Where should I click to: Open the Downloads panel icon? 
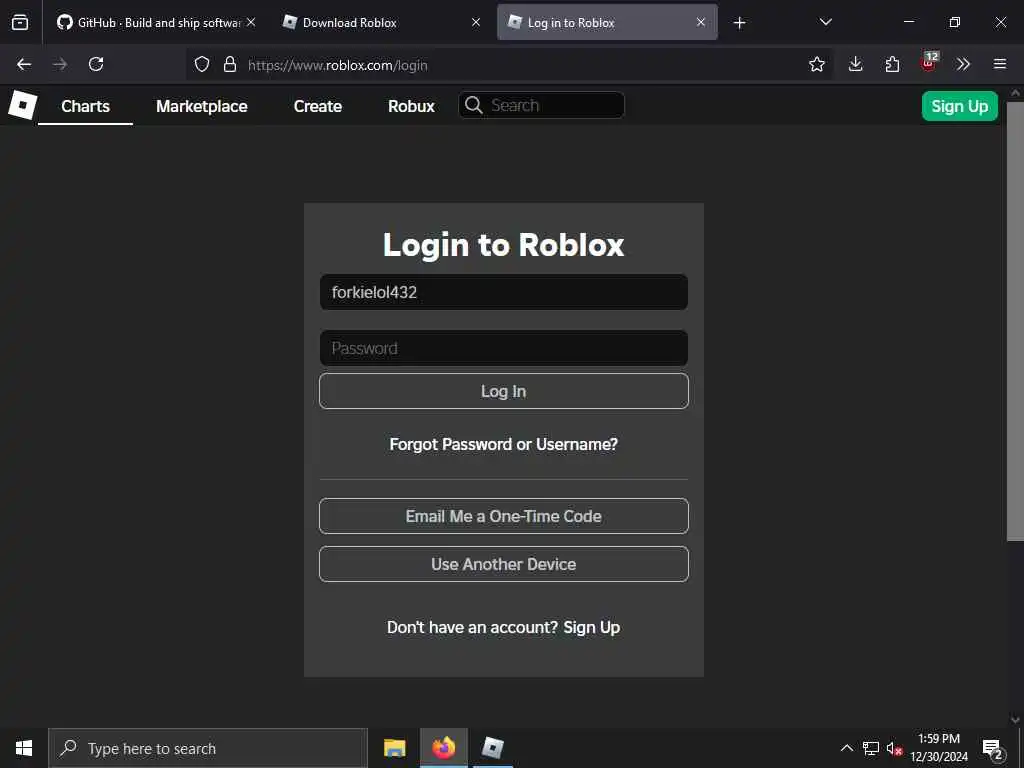(856, 64)
